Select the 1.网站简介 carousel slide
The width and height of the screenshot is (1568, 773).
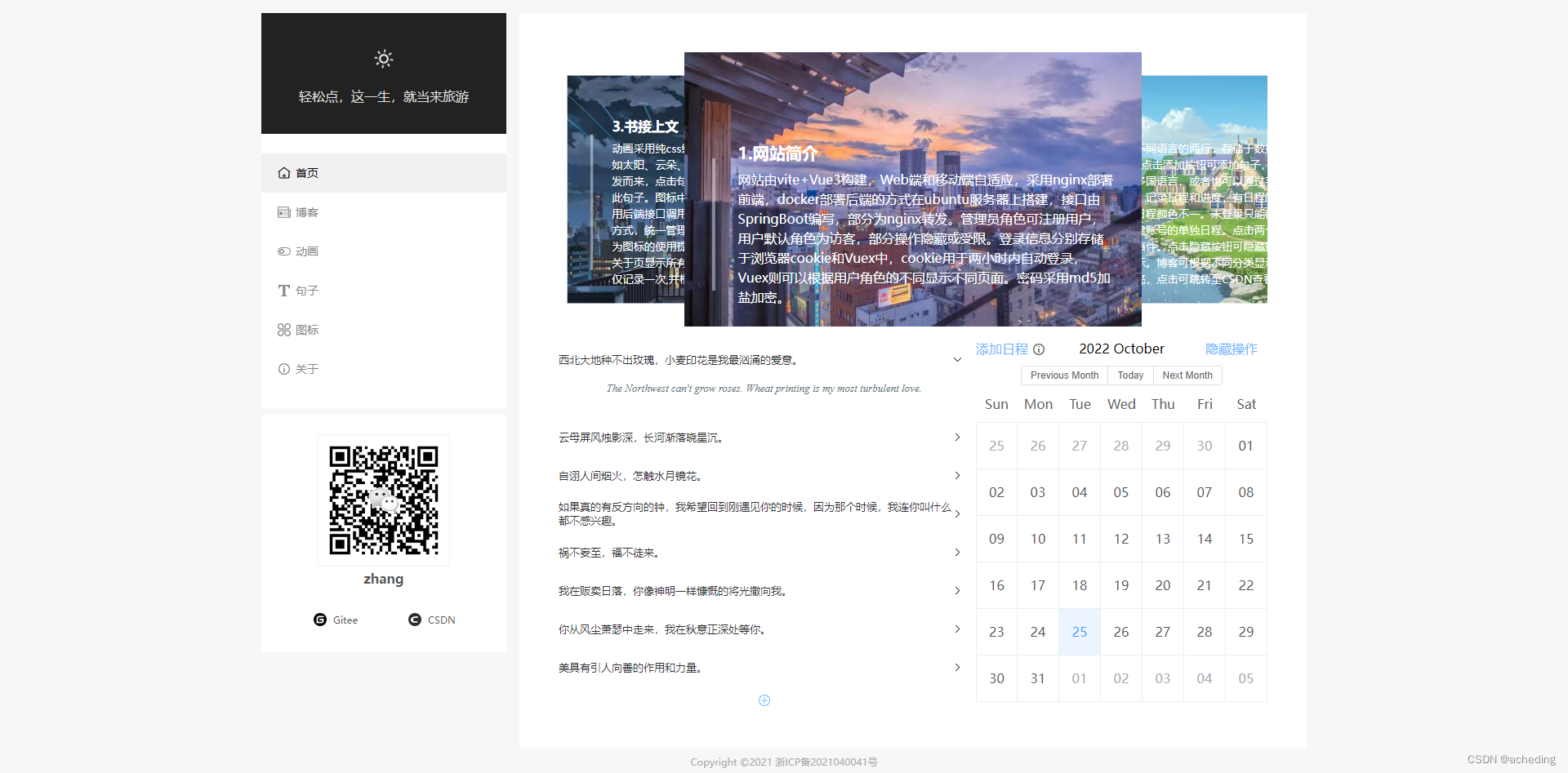pyautogui.click(x=912, y=189)
